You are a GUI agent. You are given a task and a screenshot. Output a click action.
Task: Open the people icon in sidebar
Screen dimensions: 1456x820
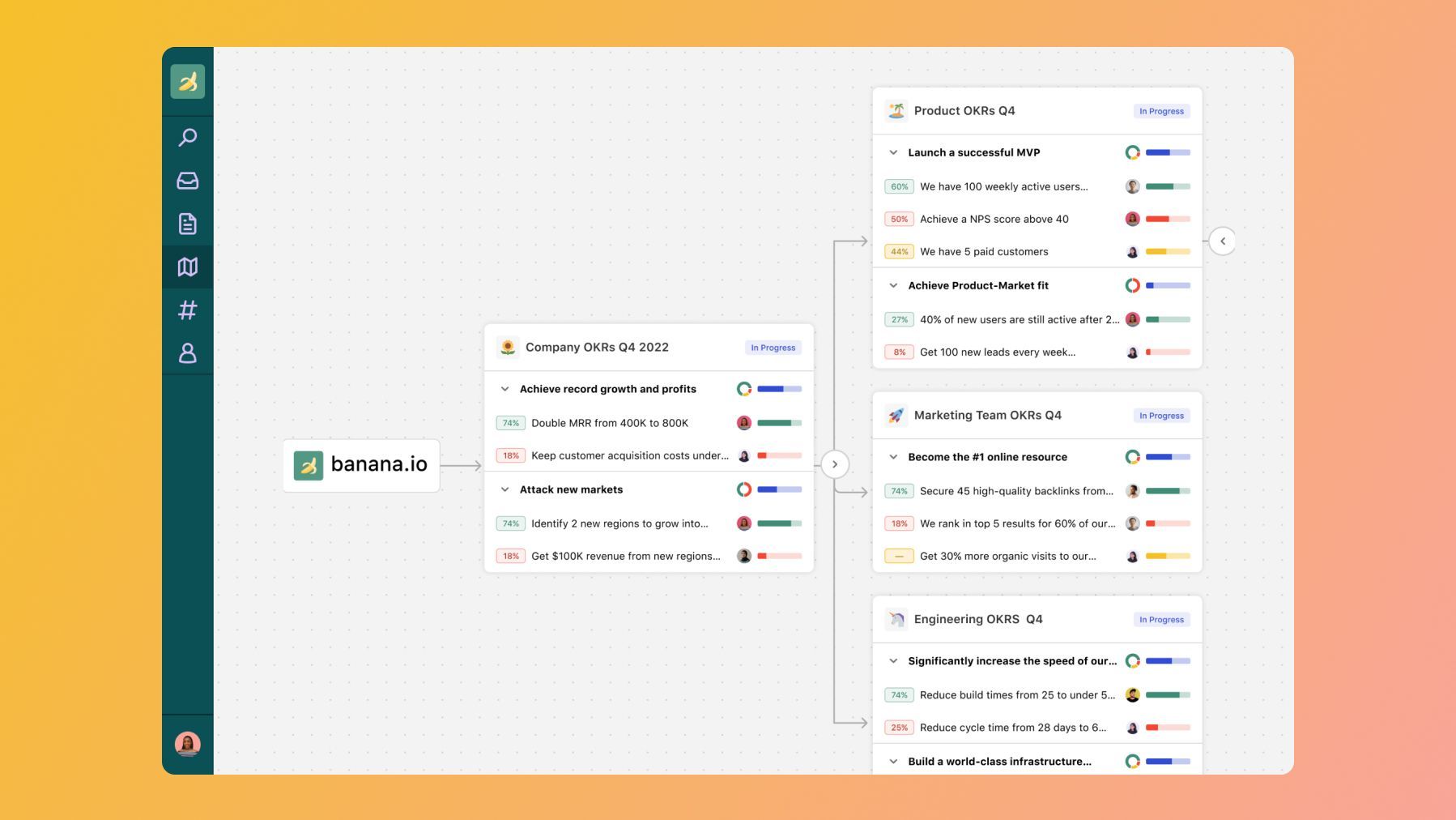pos(187,352)
